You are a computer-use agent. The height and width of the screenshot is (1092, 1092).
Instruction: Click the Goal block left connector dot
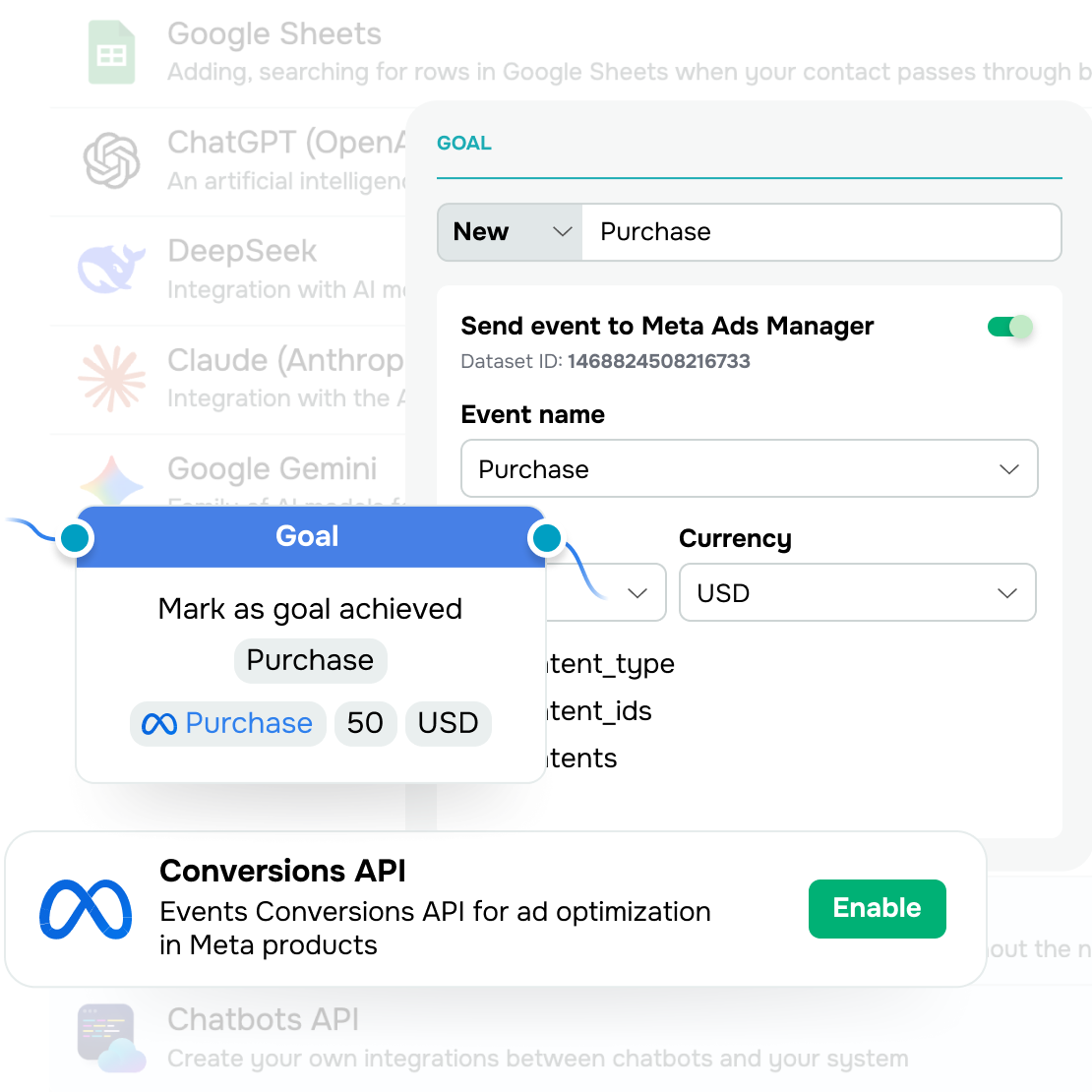[x=75, y=538]
